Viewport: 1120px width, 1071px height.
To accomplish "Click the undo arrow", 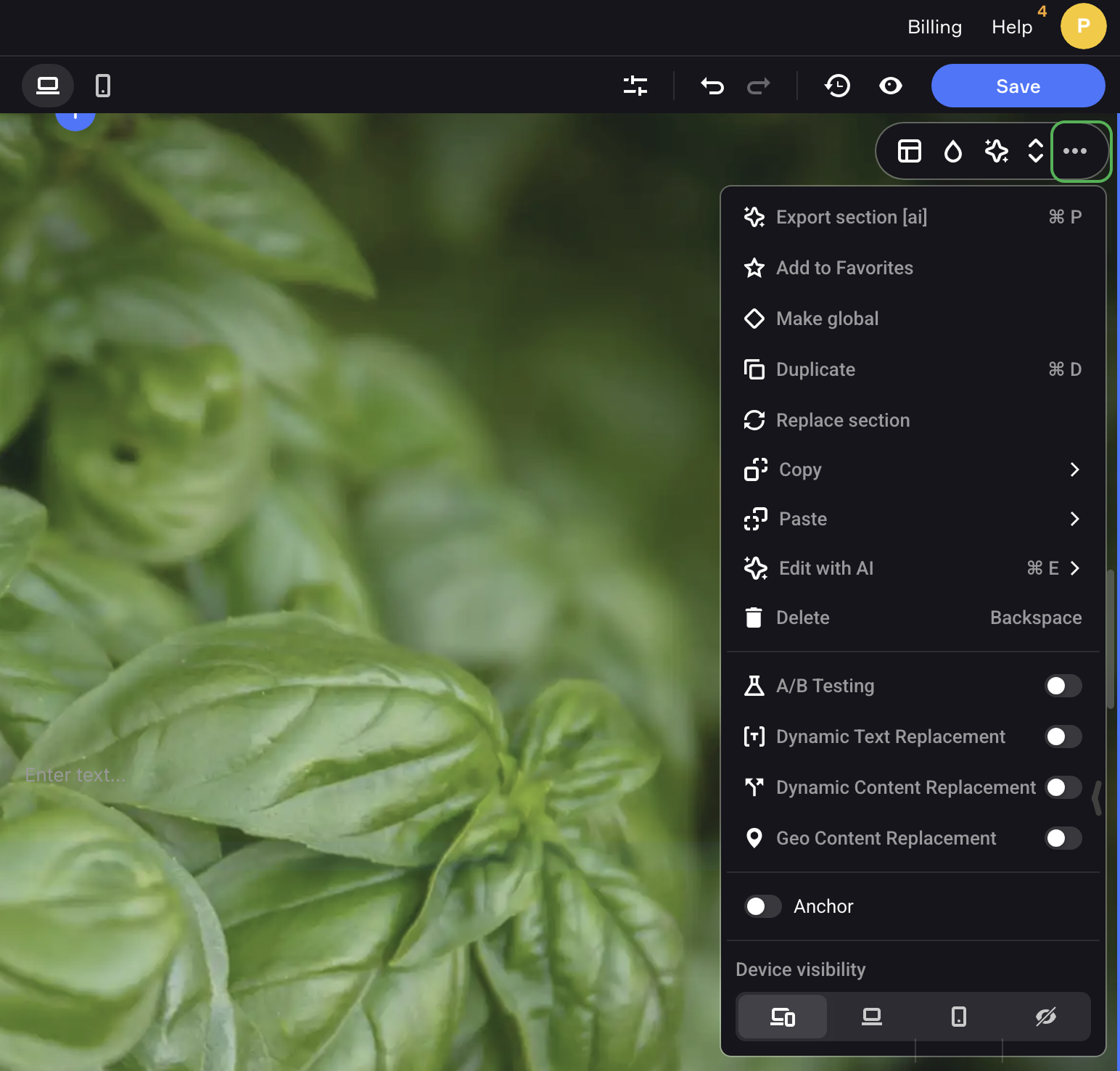I will coord(712,86).
